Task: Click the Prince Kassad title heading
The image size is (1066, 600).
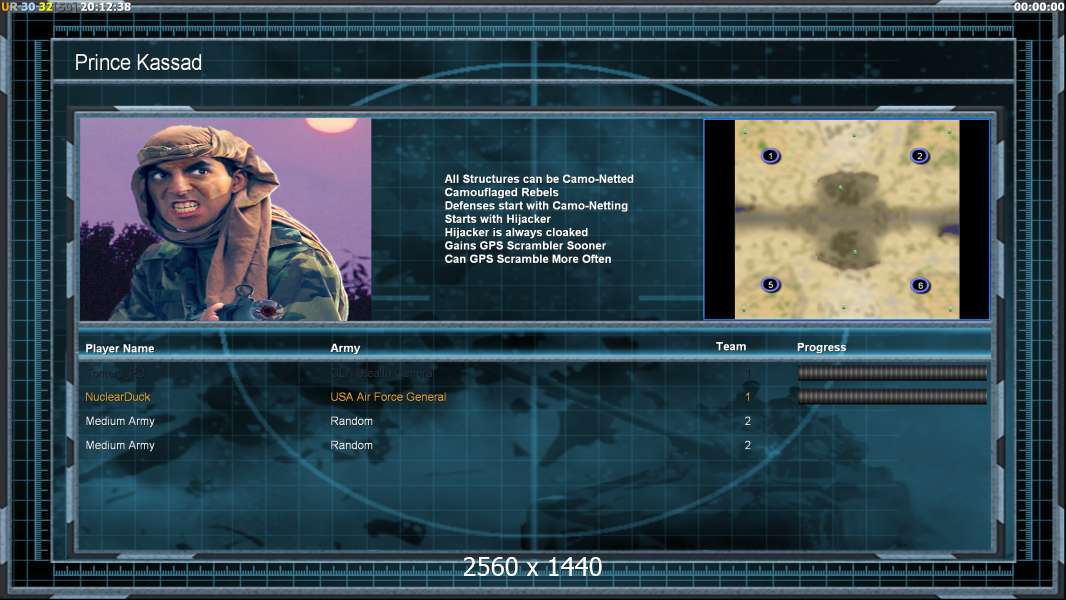Action: [x=138, y=63]
